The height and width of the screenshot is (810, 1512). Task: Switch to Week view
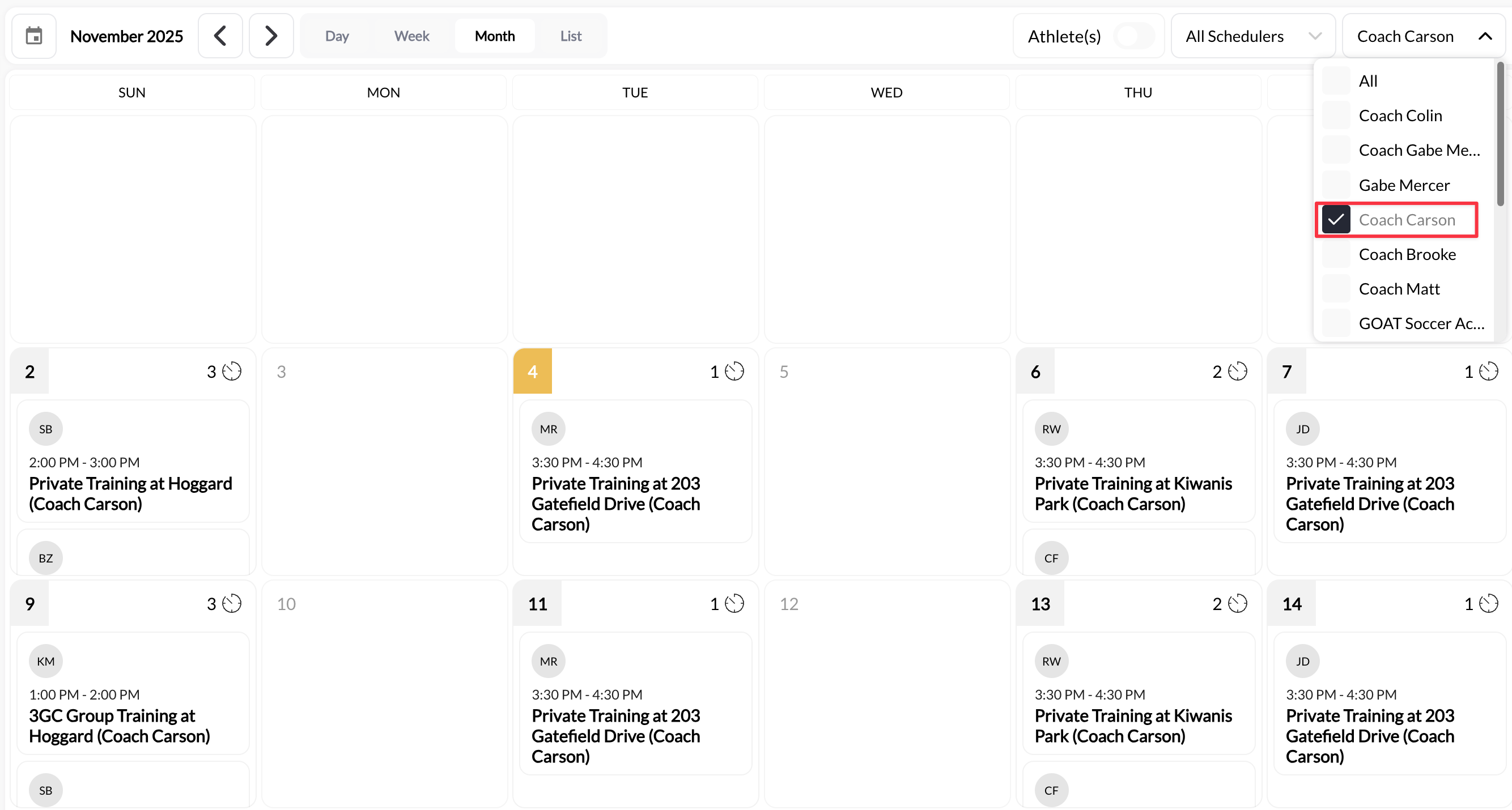click(411, 36)
